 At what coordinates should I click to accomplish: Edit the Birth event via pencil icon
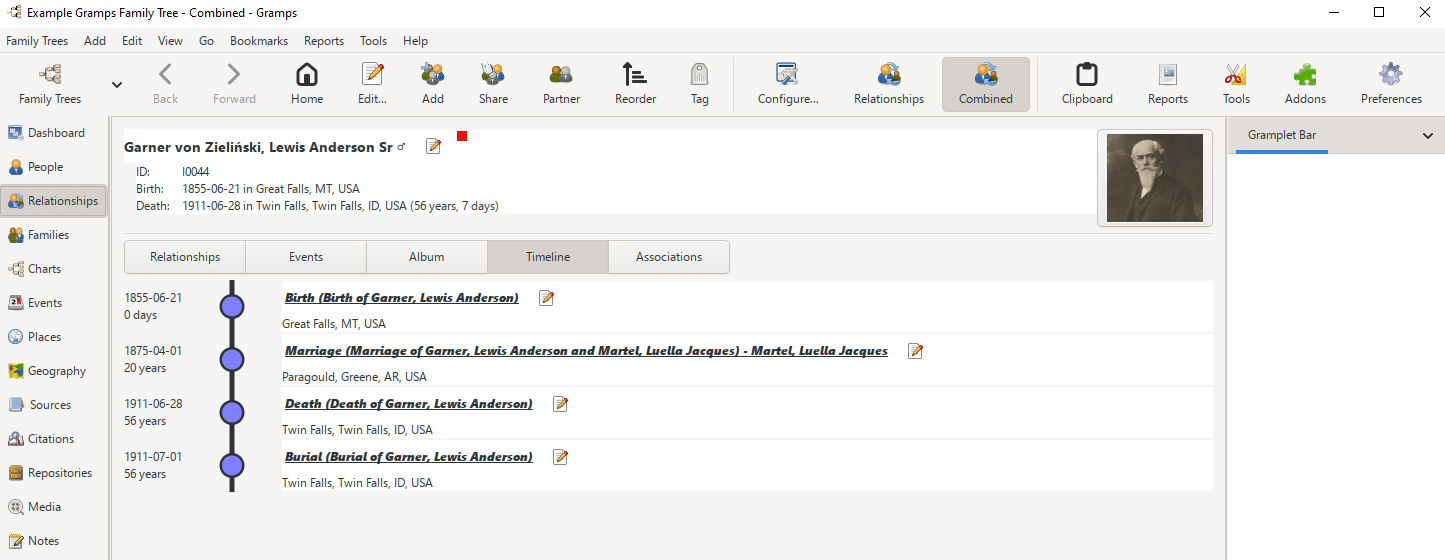point(546,298)
